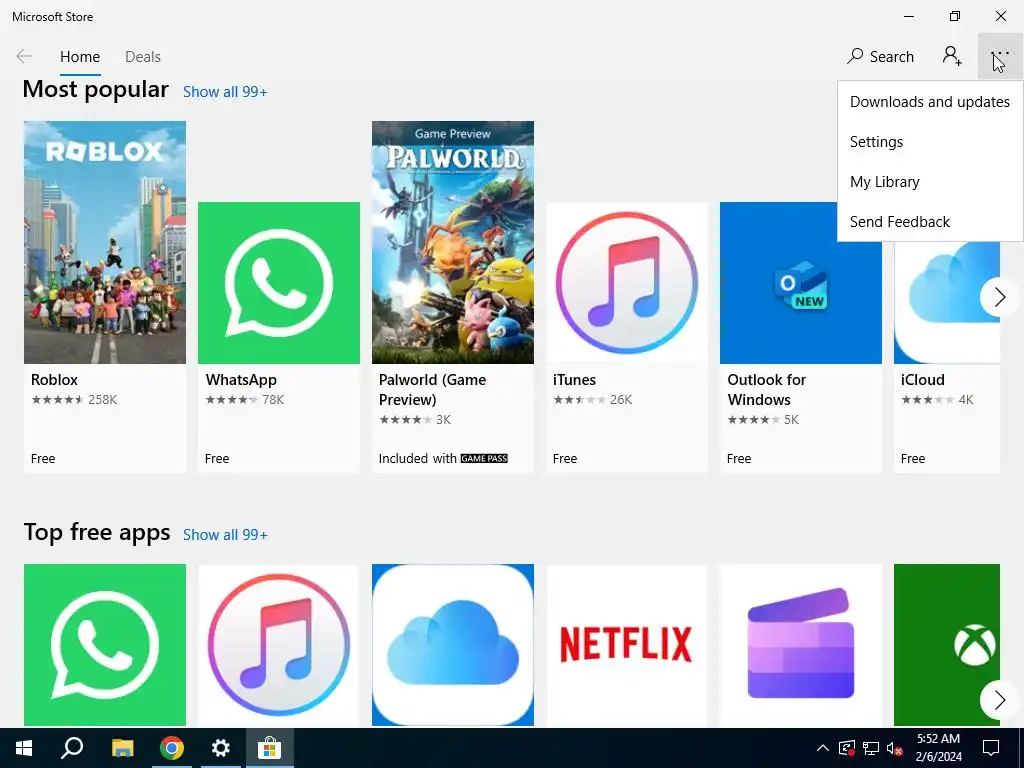Click the iTunes title under Most popular

click(574, 379)
